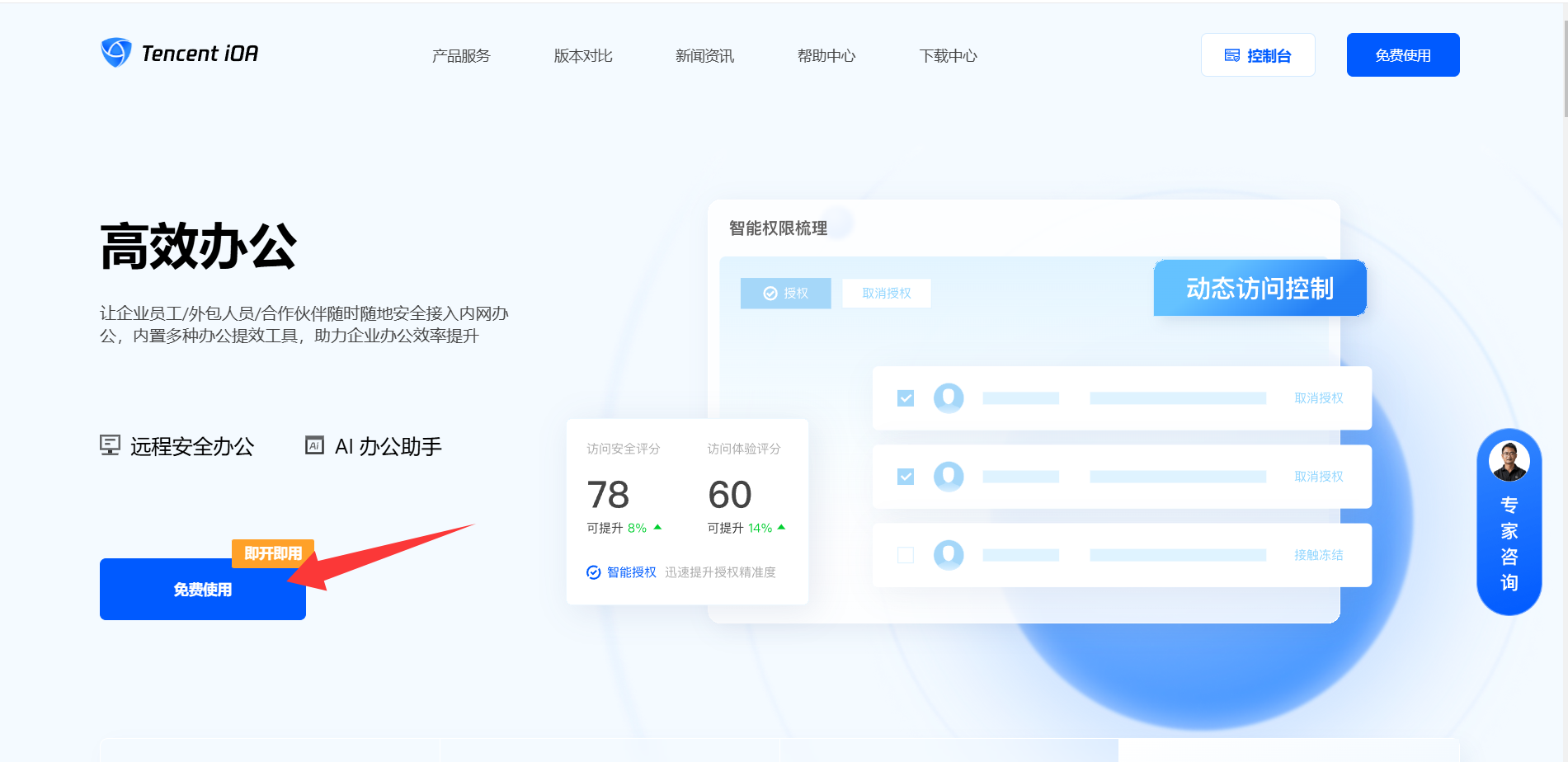Click the 高效办公 heading
Image resolution: width=1568 pixels, height=762 pixels.
(198, 246)
